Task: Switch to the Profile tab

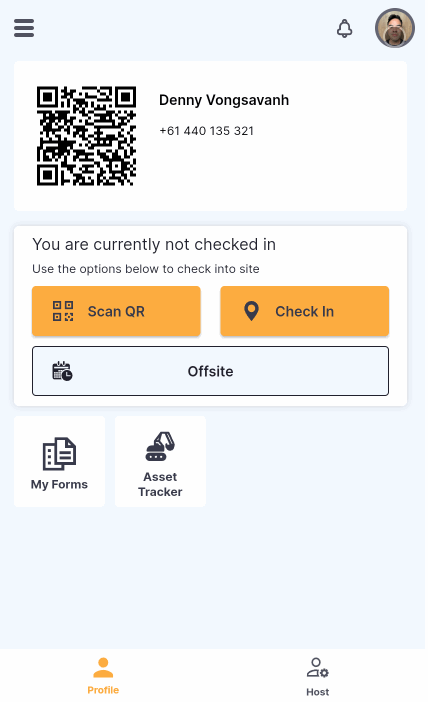Action: click(x=103, y=676)
